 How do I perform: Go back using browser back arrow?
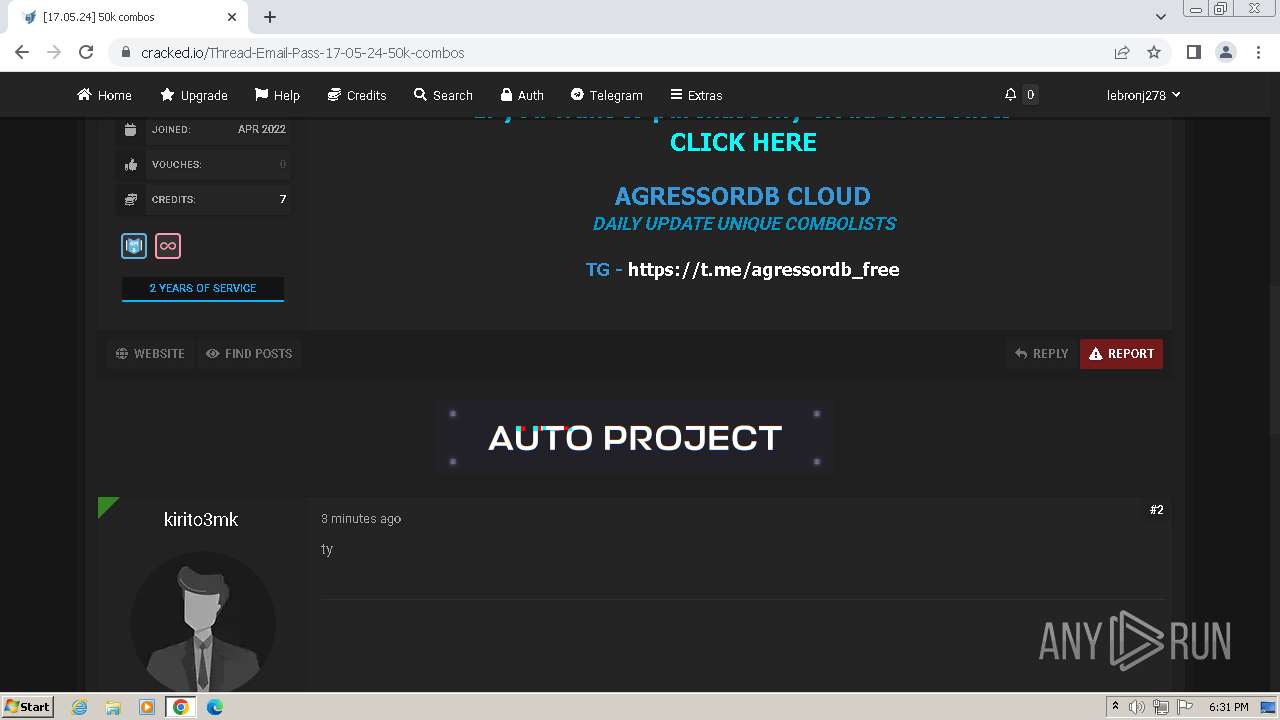pos(22,52)
